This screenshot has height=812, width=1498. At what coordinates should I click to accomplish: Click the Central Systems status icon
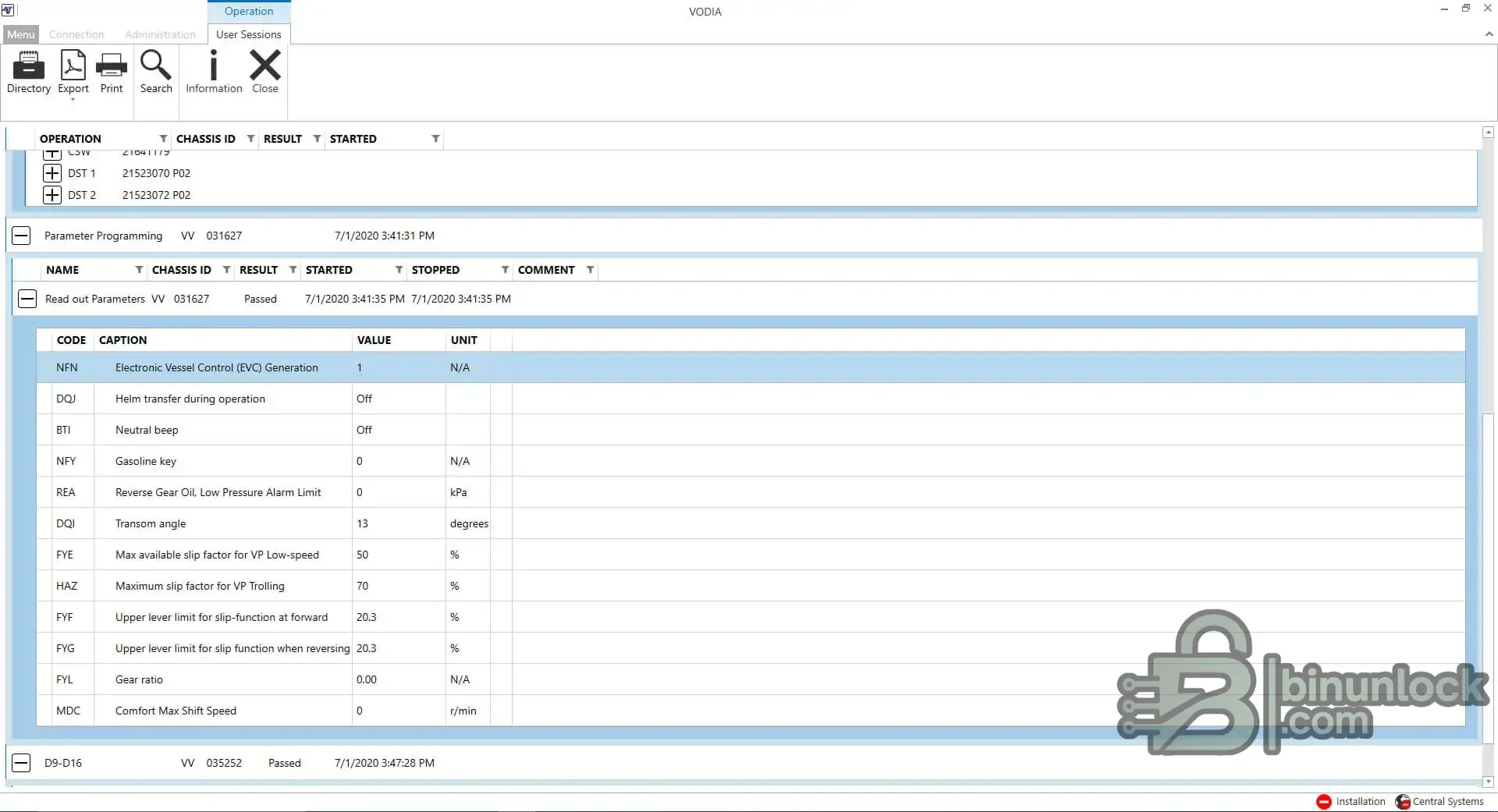1403,801
